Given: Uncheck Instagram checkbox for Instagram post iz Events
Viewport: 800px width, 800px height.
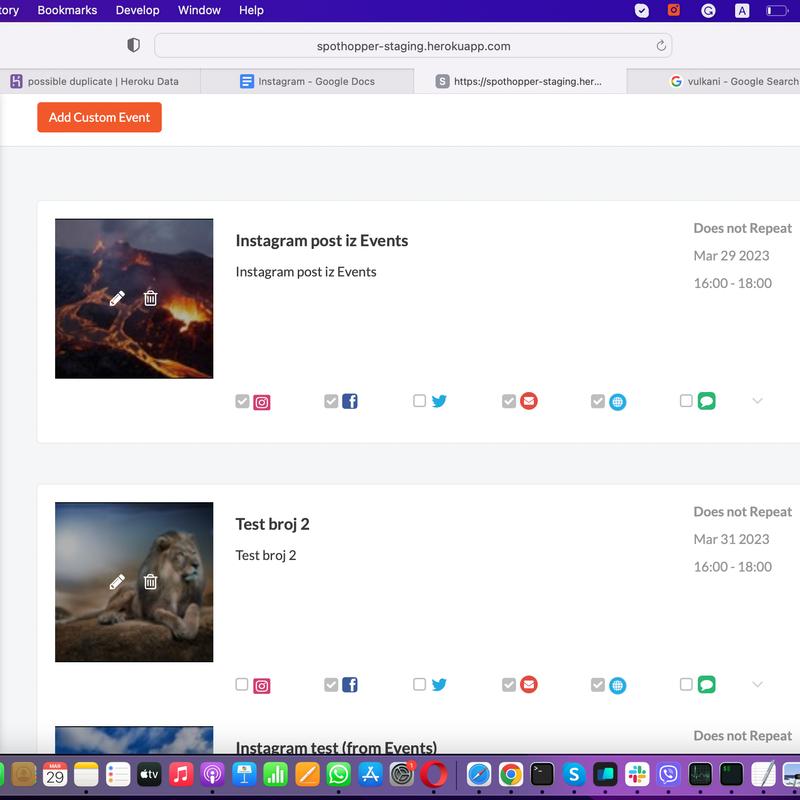Looking at the screenshot, I should (x=242, y=401).
